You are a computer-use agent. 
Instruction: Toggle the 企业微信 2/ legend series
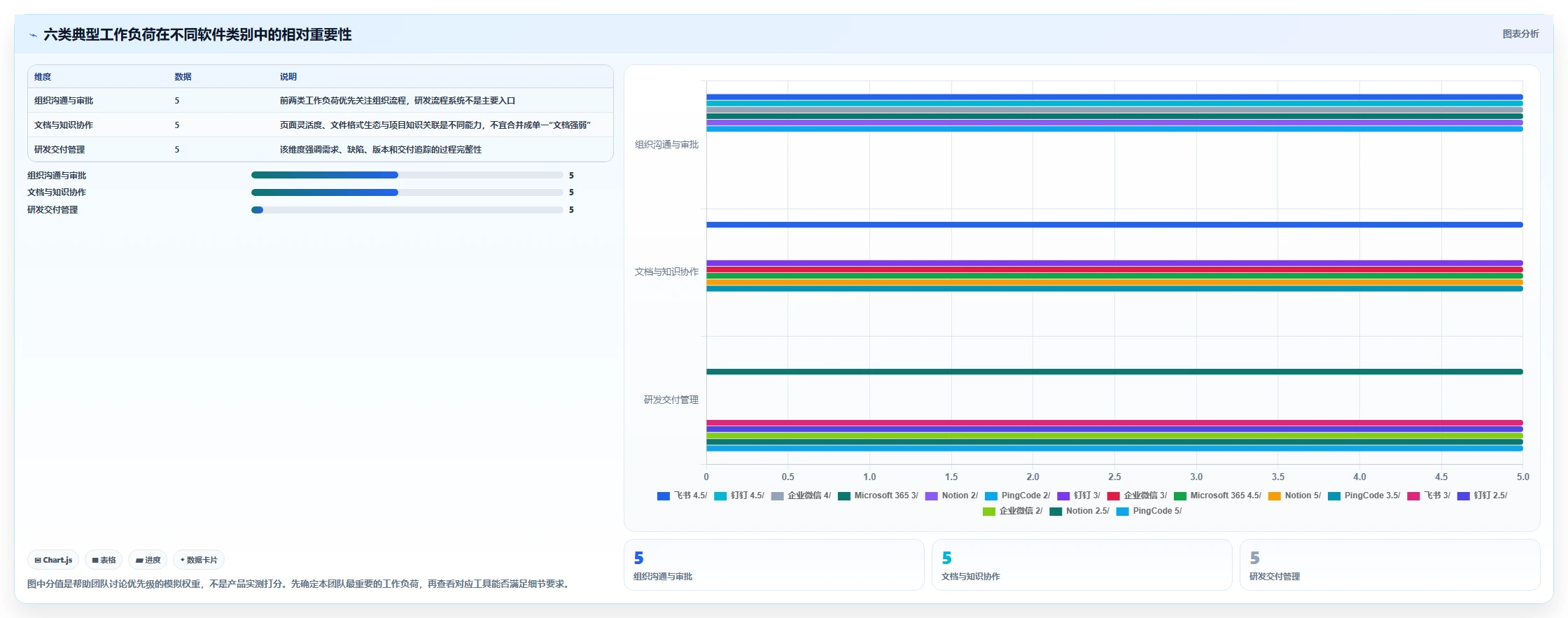click(x=1012, y=511)
